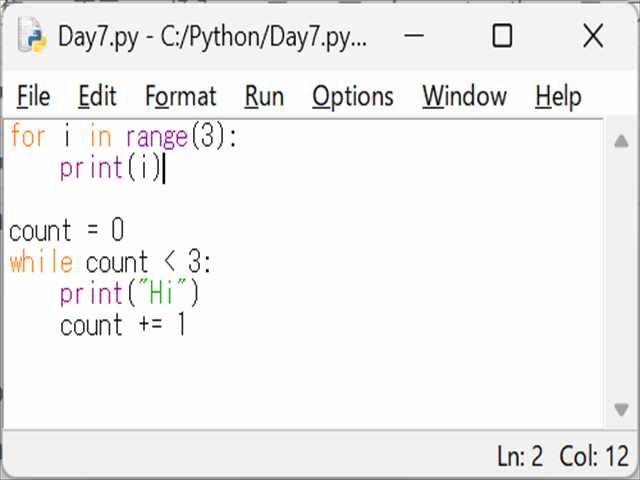Click the scrollbar down arrow
The image size is (640, 480).
pyautogui.click(x=621, y=409)
